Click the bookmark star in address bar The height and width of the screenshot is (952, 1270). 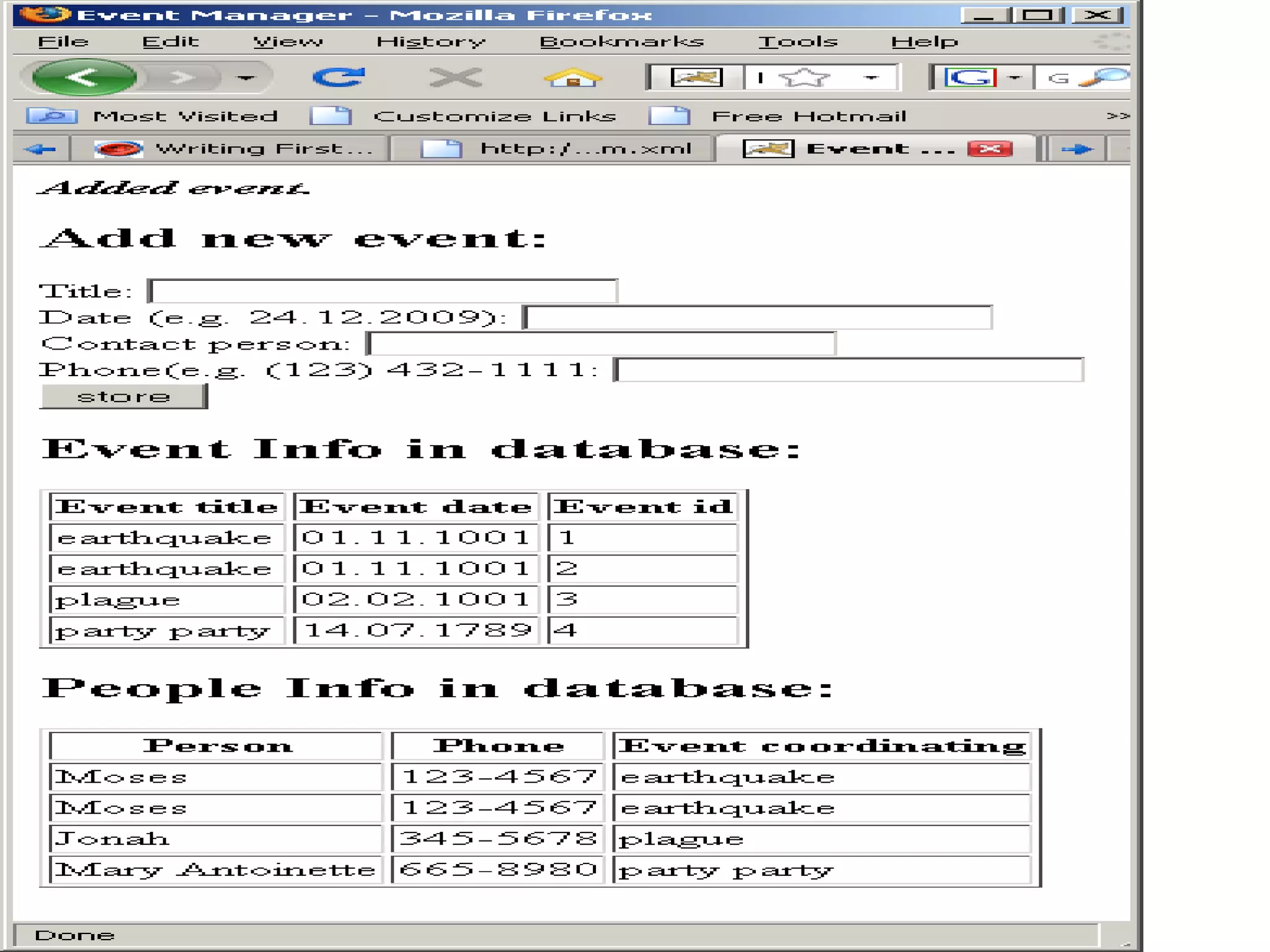(x=803, y=78)
